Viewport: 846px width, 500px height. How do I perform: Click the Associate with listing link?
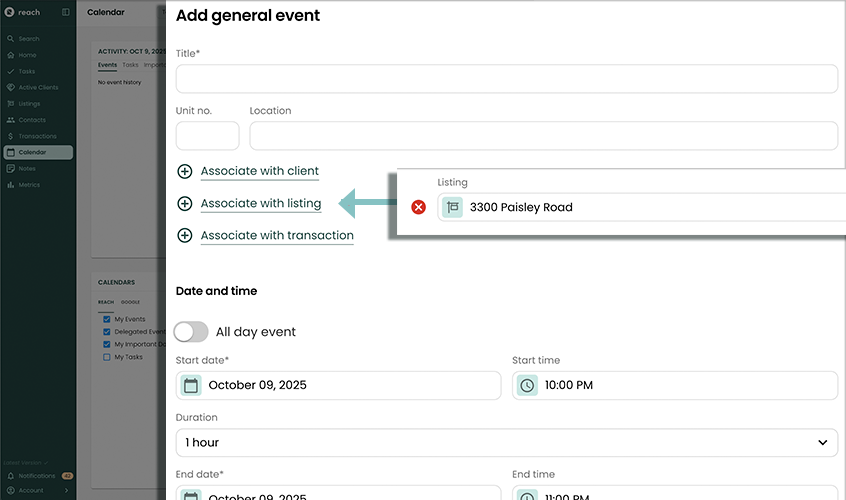click(x=261, y=204)
